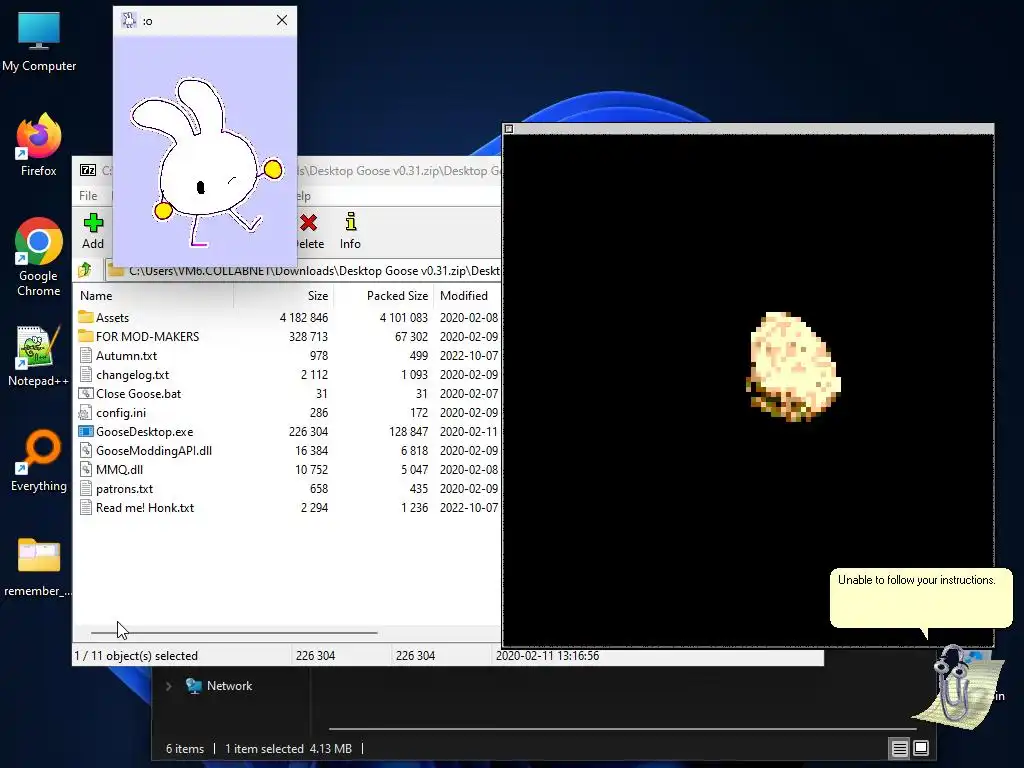Click the File Explorer horizontal scrollbar

click(x=622, y=728)
